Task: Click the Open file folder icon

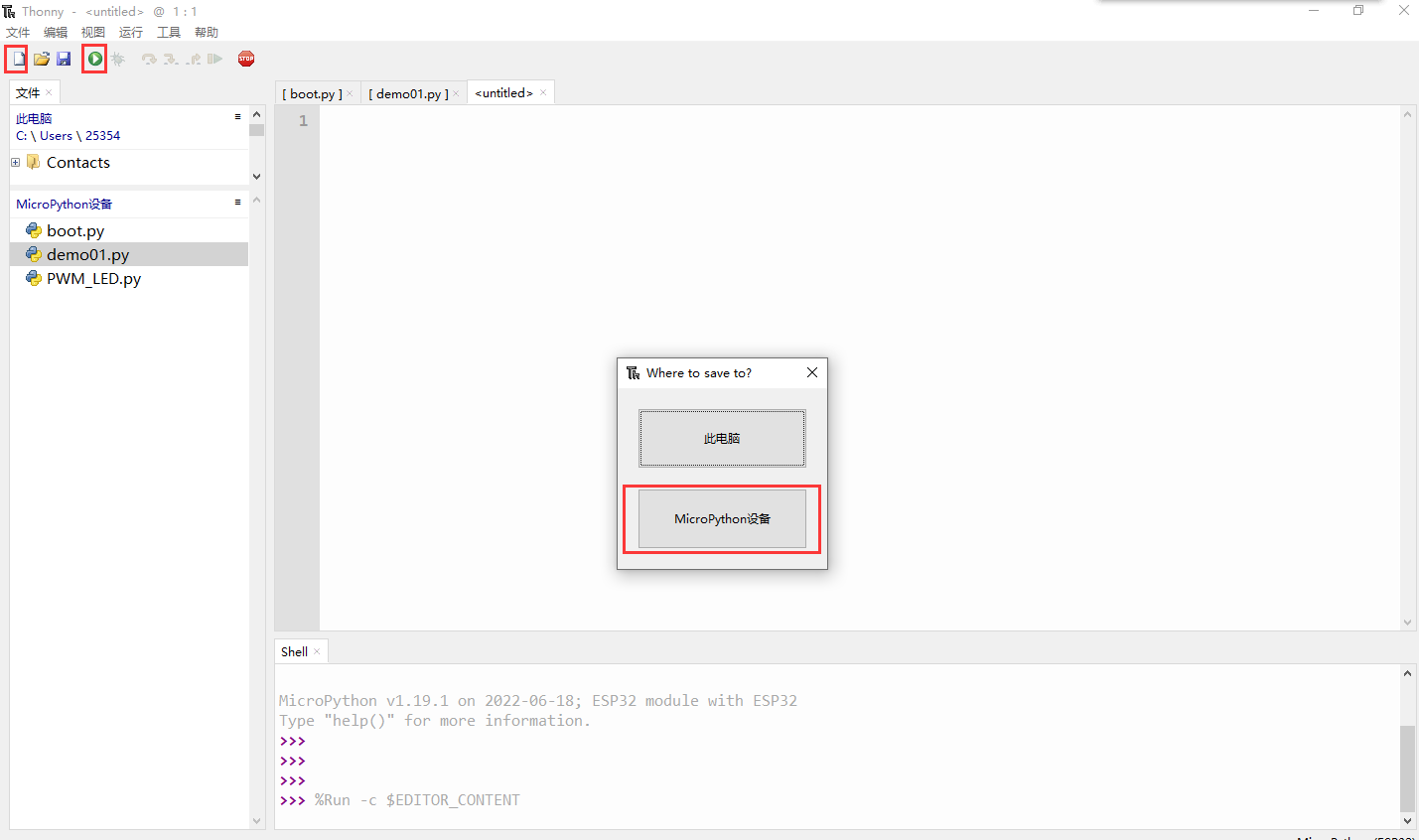Action: pyautogui.click(x=42, y=60)
